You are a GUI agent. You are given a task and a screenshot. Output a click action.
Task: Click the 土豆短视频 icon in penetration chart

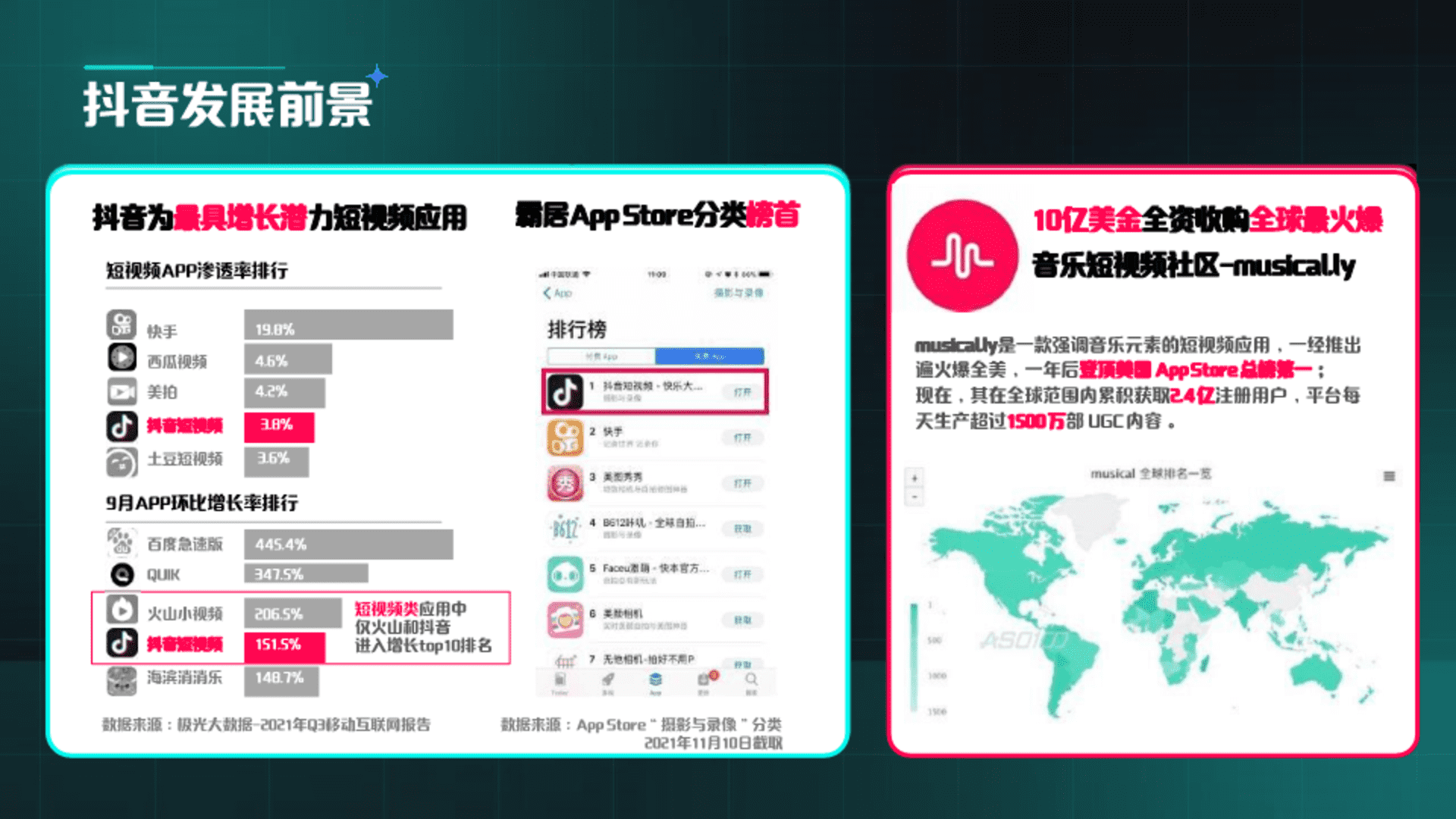coord(121,462)
